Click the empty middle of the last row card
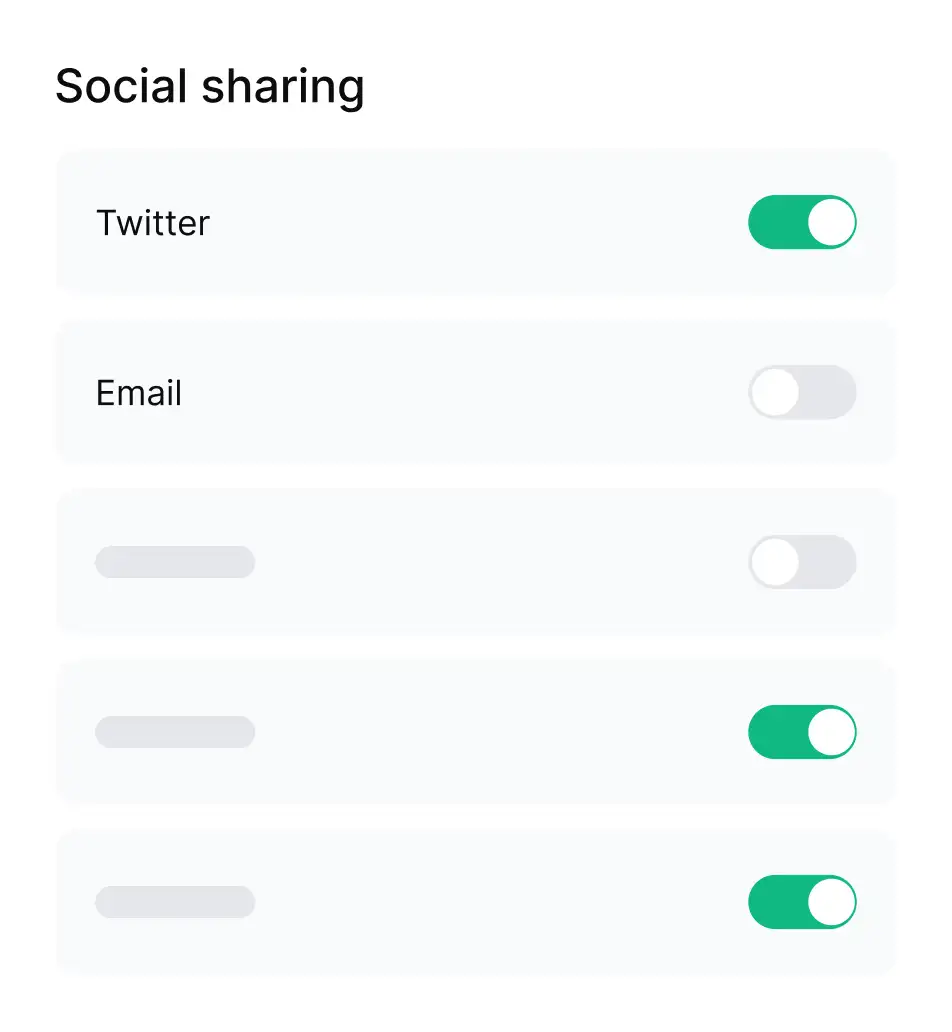The height and width of the screenshot is (1032, 952). coord(475,902)
